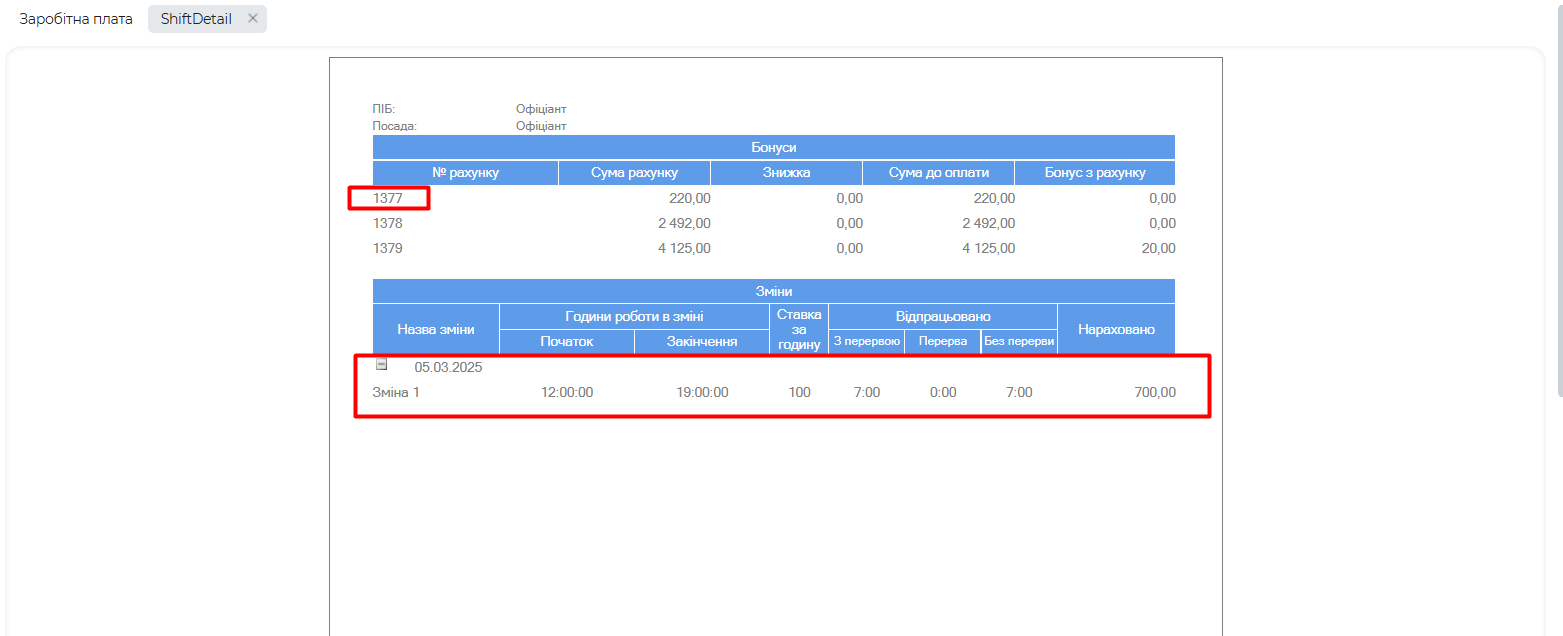This screenshot has width=1563, height=636.
Task: Click the Бонус з рахунку column header
Action: (x=1095, y=173)
